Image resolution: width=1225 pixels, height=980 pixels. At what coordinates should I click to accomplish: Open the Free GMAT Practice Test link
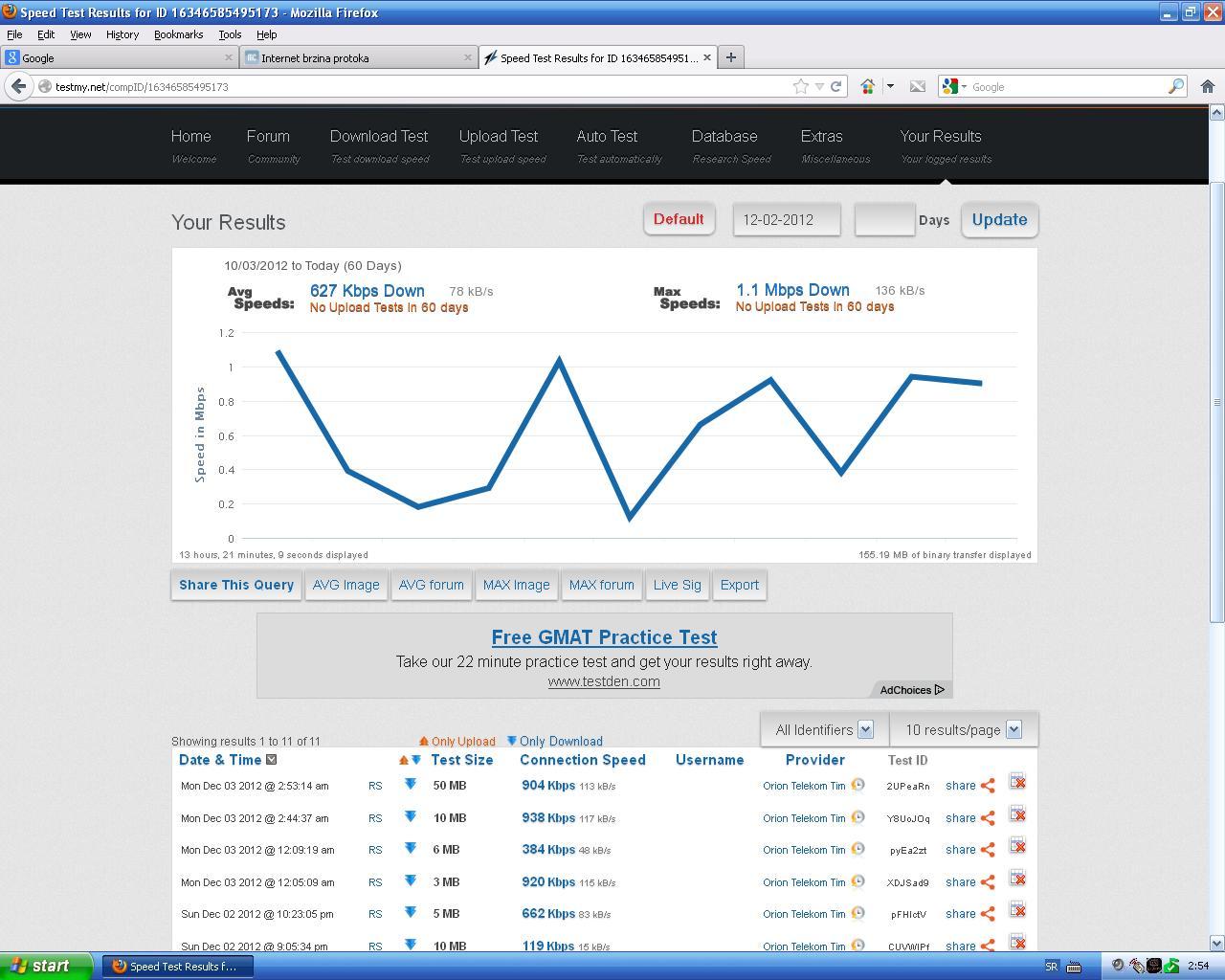604,637
